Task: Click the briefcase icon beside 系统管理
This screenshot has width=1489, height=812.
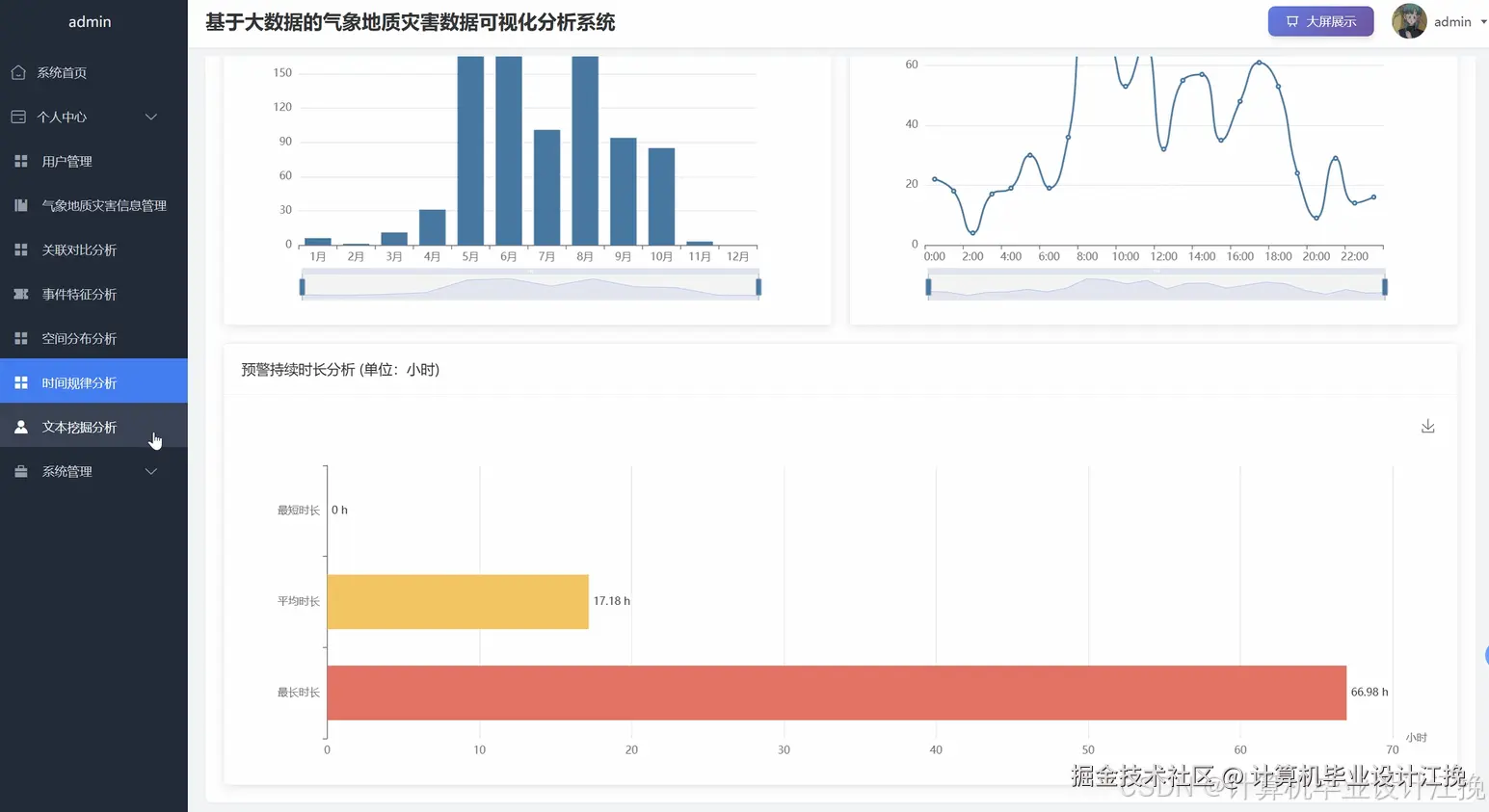Action: (x=21, y=471)
